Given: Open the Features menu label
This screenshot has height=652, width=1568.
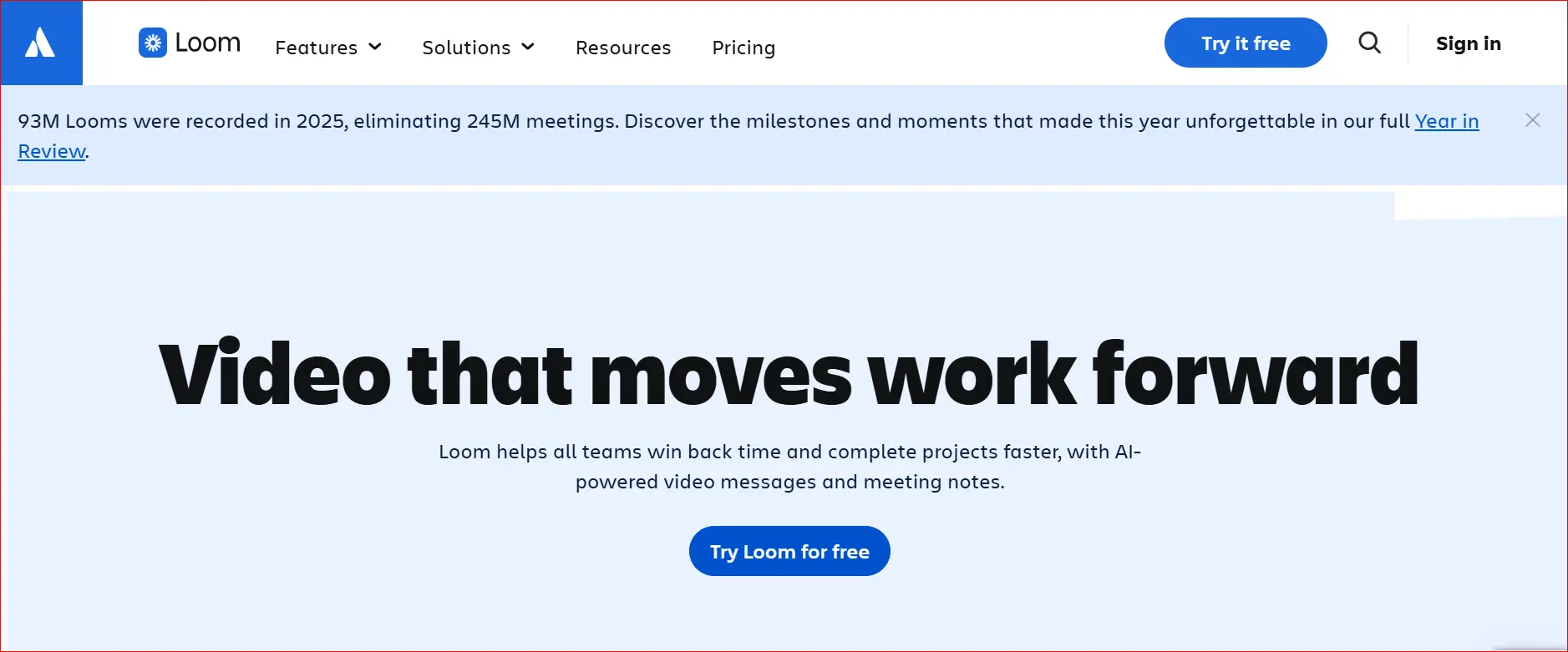Looking at the screenshot, I should click(316, 48).
